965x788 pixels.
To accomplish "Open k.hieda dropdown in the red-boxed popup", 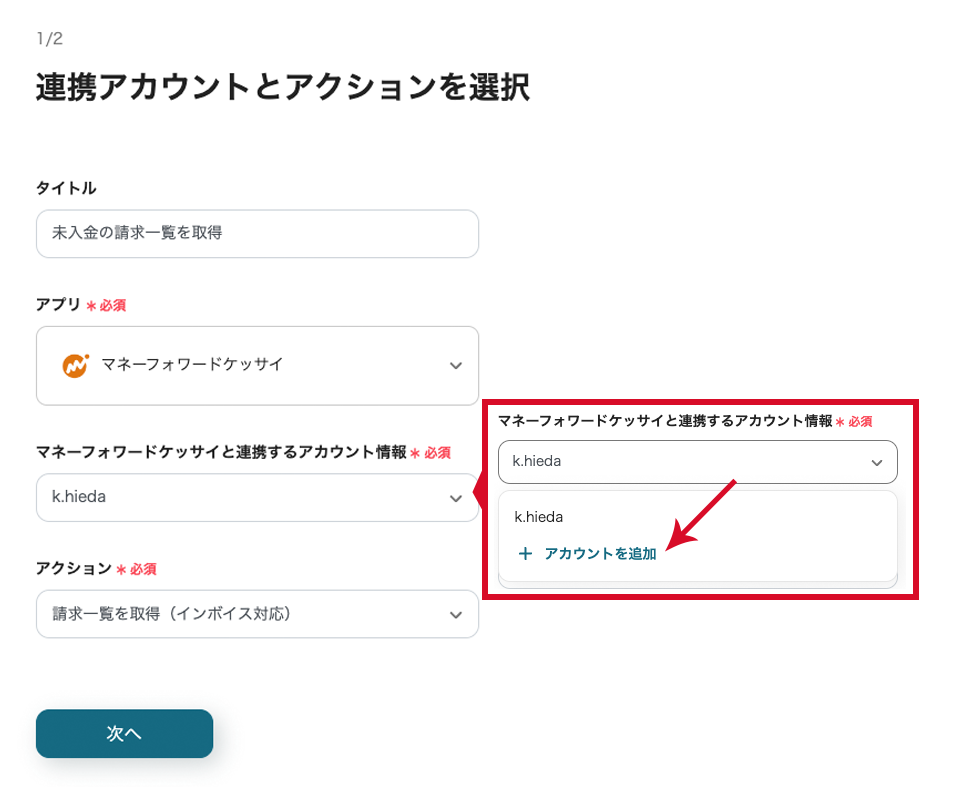I will [697, 462].
